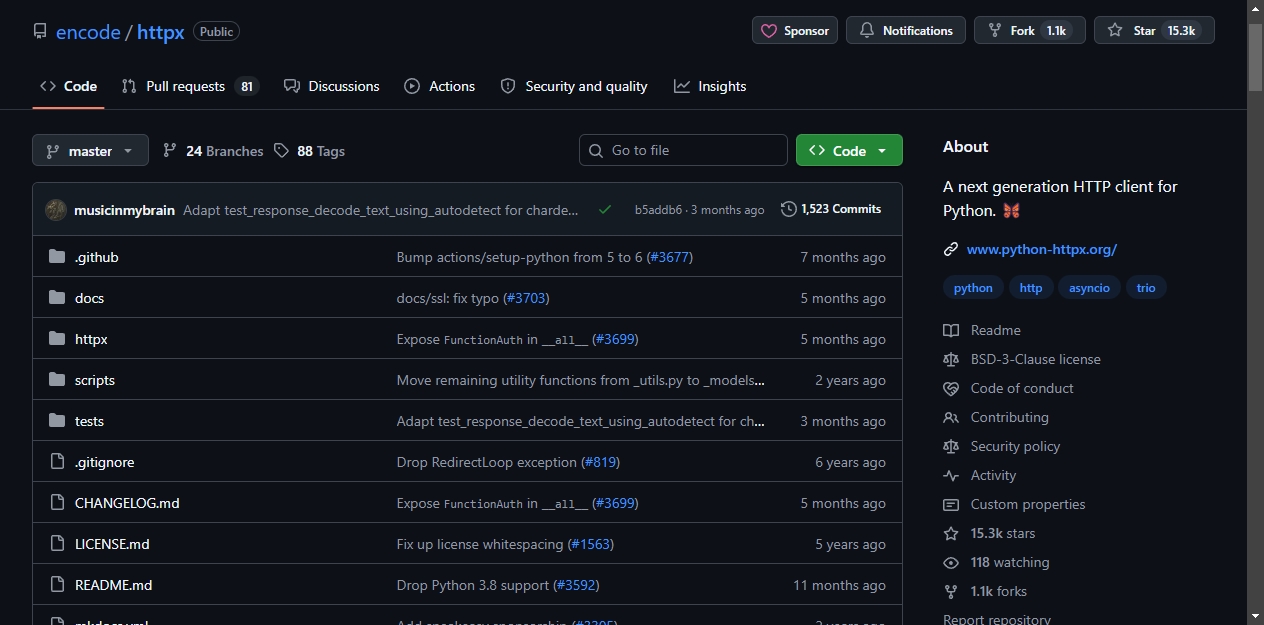Click the trio topic tag

coord(1146,288)
